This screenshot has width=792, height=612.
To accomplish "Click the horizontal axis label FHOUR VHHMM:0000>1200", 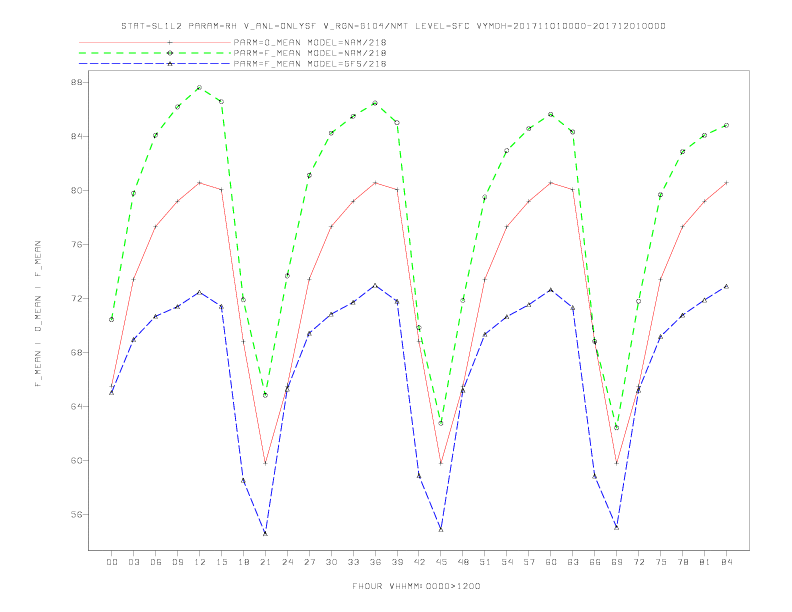I will (x=416, y=586).
